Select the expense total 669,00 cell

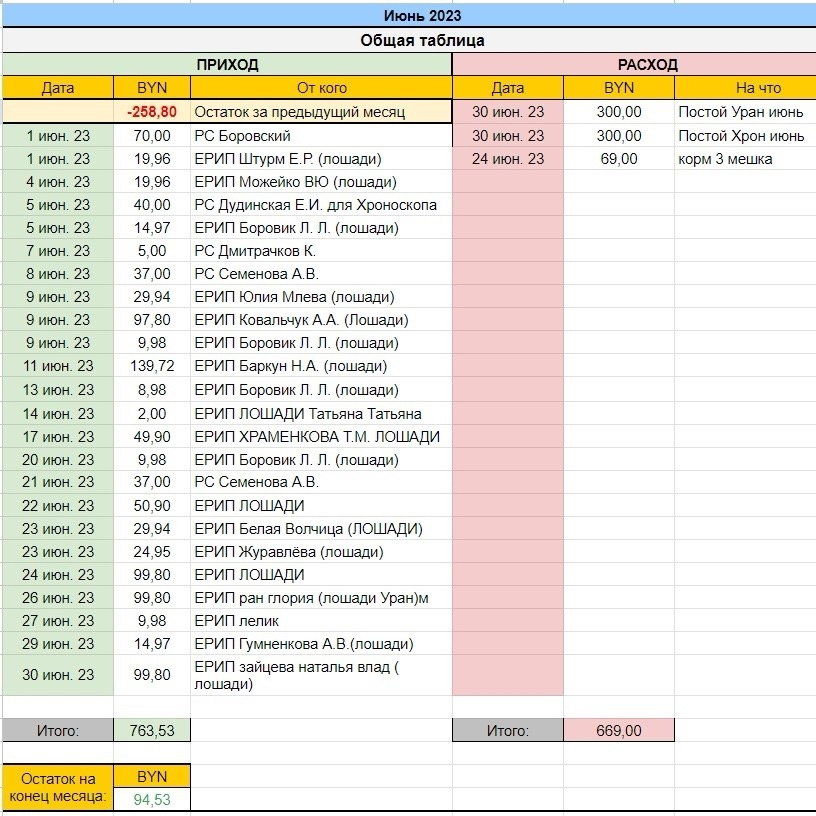pos(619,731)
